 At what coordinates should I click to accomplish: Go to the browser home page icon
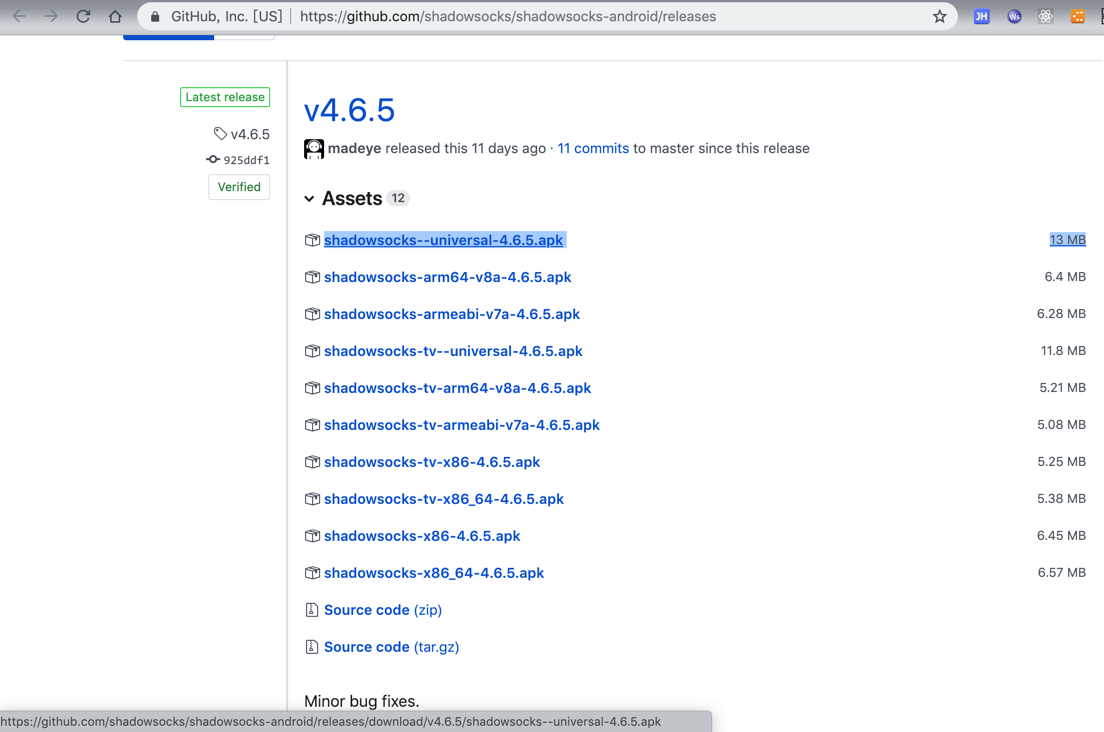pyautogui.click(x=115, y=16)
